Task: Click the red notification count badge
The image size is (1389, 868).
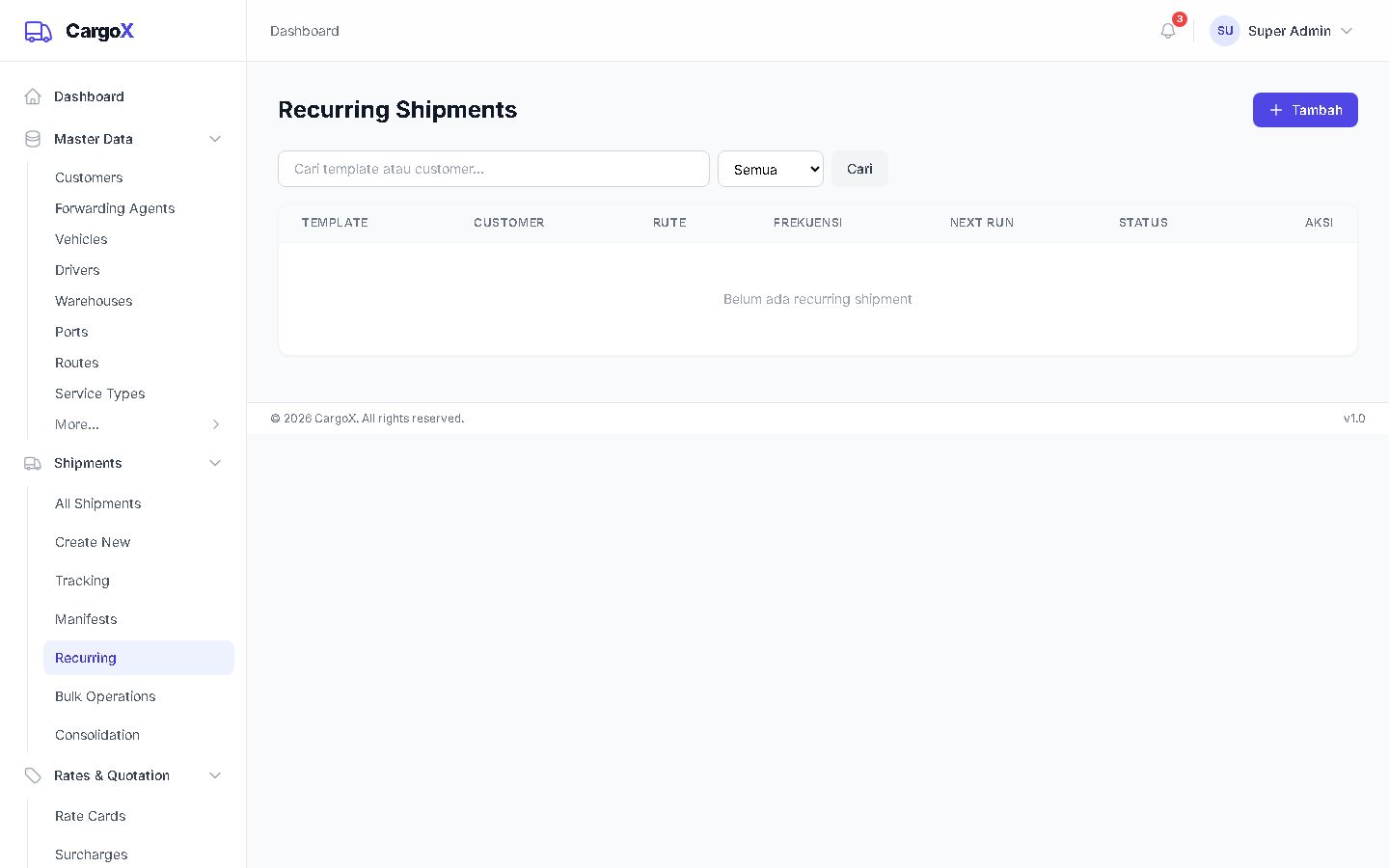Action: 1180,19
